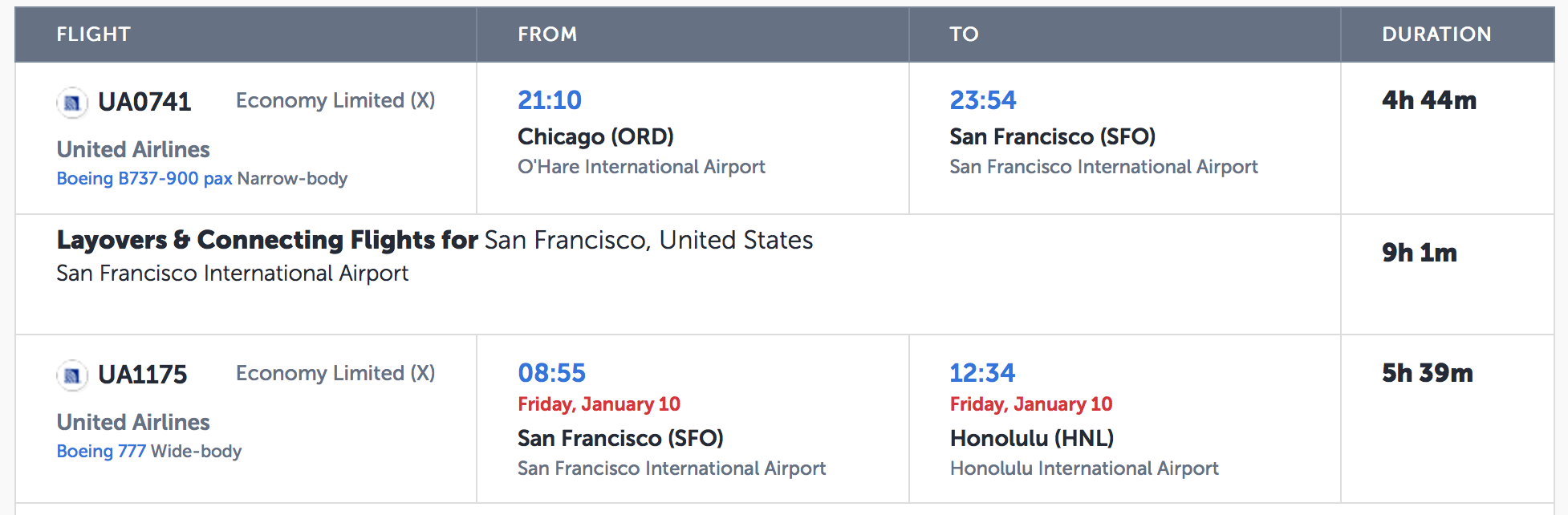
Task: Click the 9h 1m layover duration
Action: click(1419, 253)
